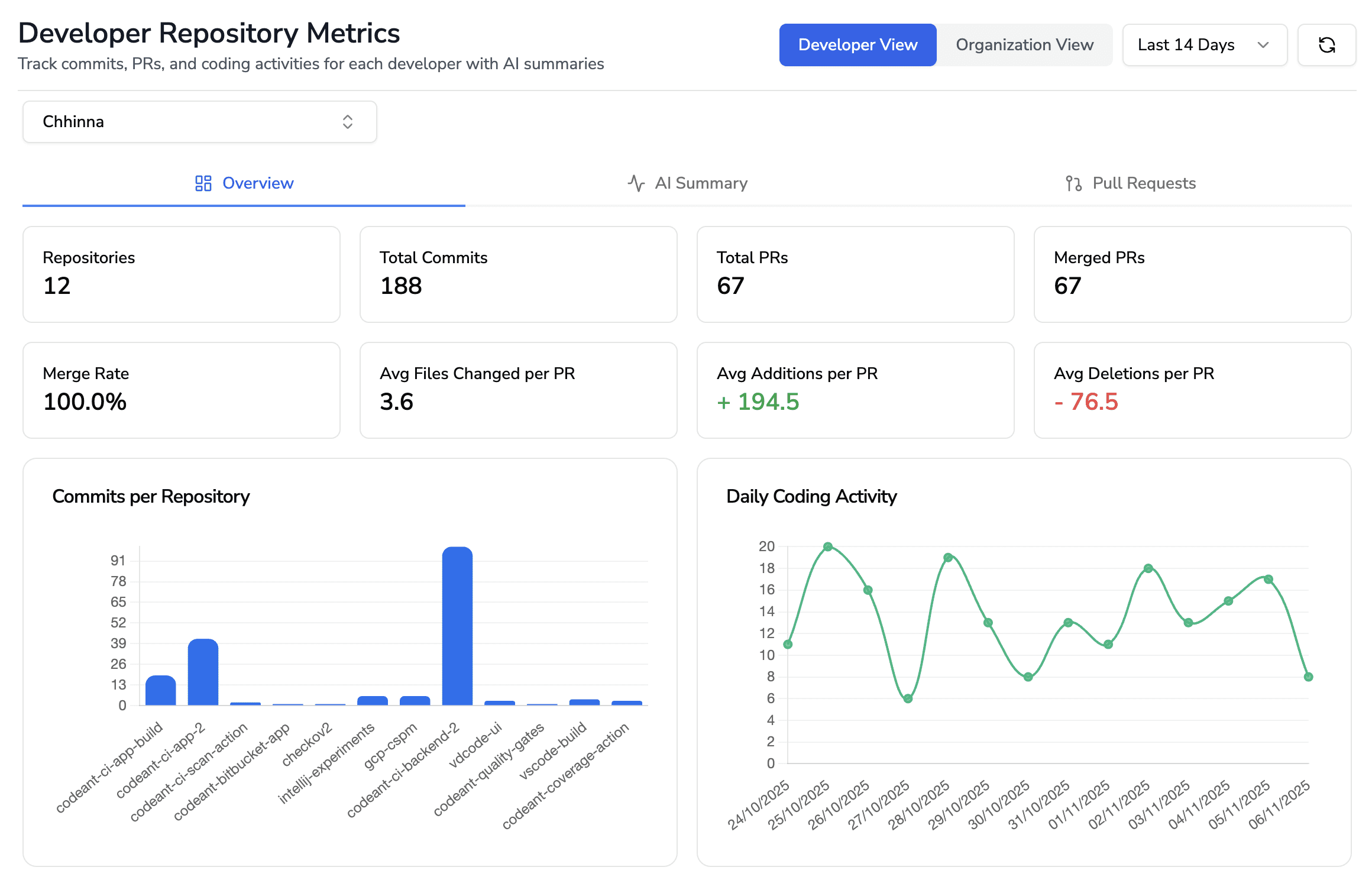This screenshot has height=880, width=1372.
Task: Click the vscode-build bar
Action: (x=584, y=703)
